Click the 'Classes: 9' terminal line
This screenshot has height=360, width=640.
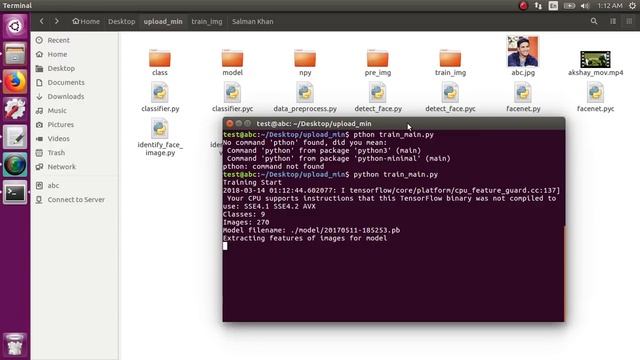tap(244, 214)
